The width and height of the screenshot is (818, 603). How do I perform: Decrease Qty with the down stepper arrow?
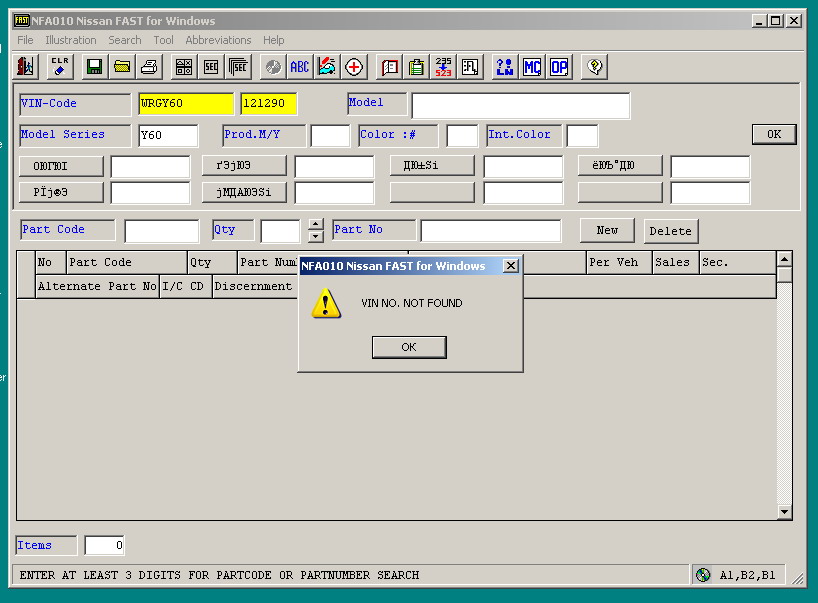point(315,236)
